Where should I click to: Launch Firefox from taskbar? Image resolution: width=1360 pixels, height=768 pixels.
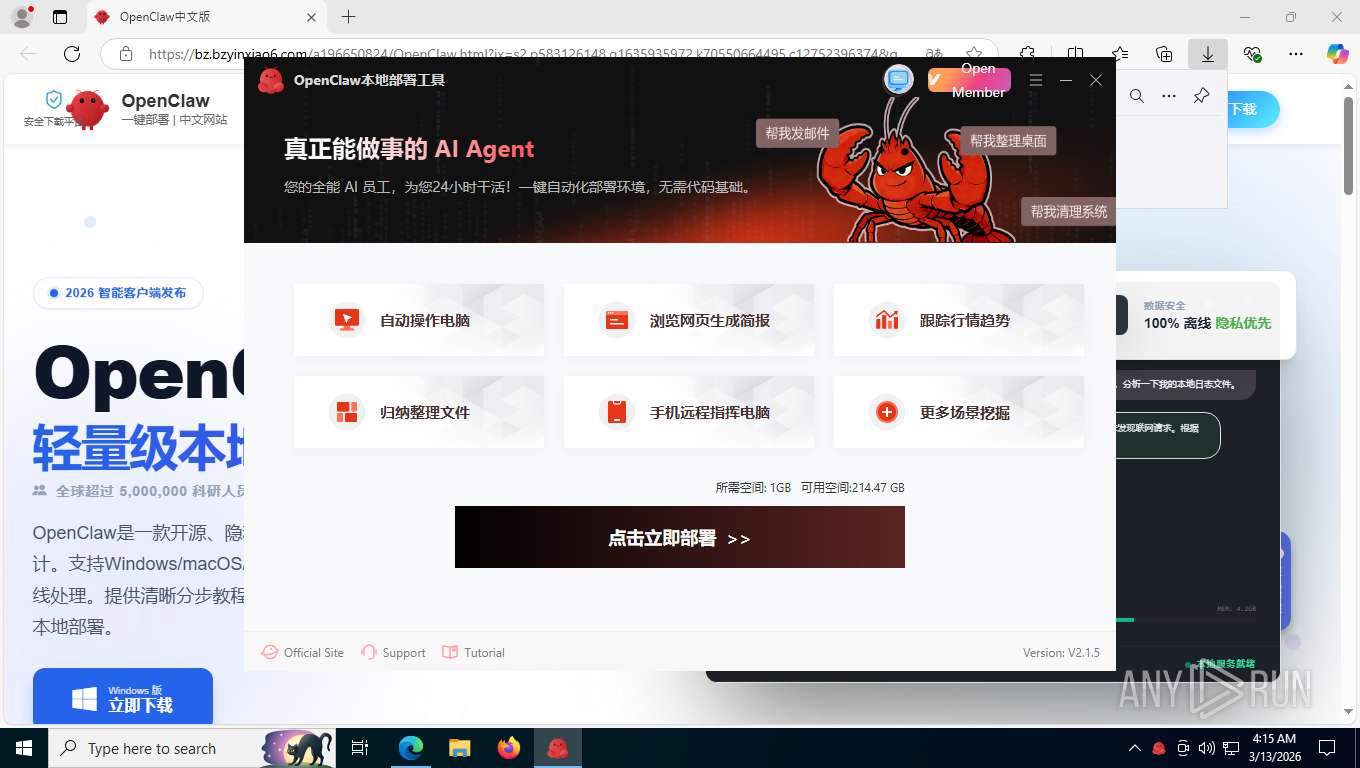click(509, 748)
